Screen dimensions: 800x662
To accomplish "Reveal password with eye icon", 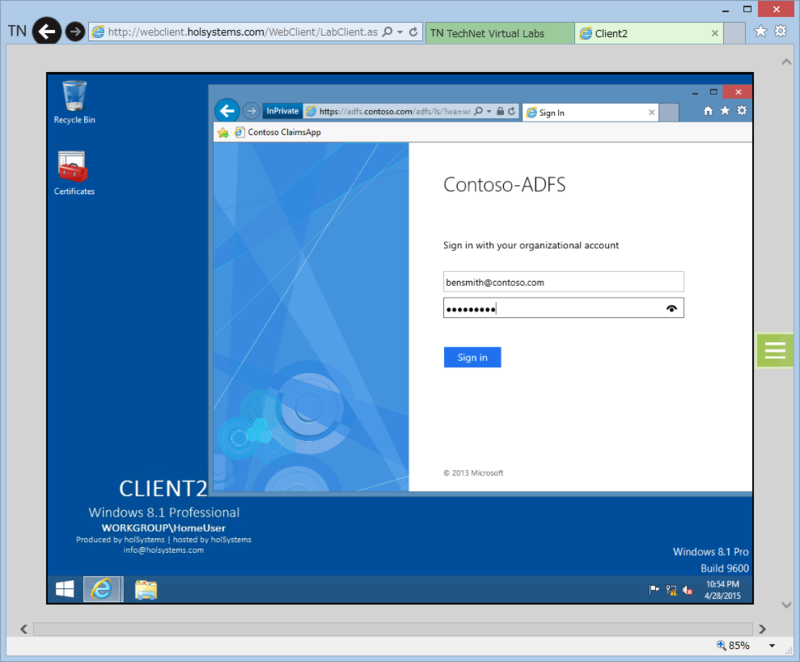I will click(x=671, y=308).
